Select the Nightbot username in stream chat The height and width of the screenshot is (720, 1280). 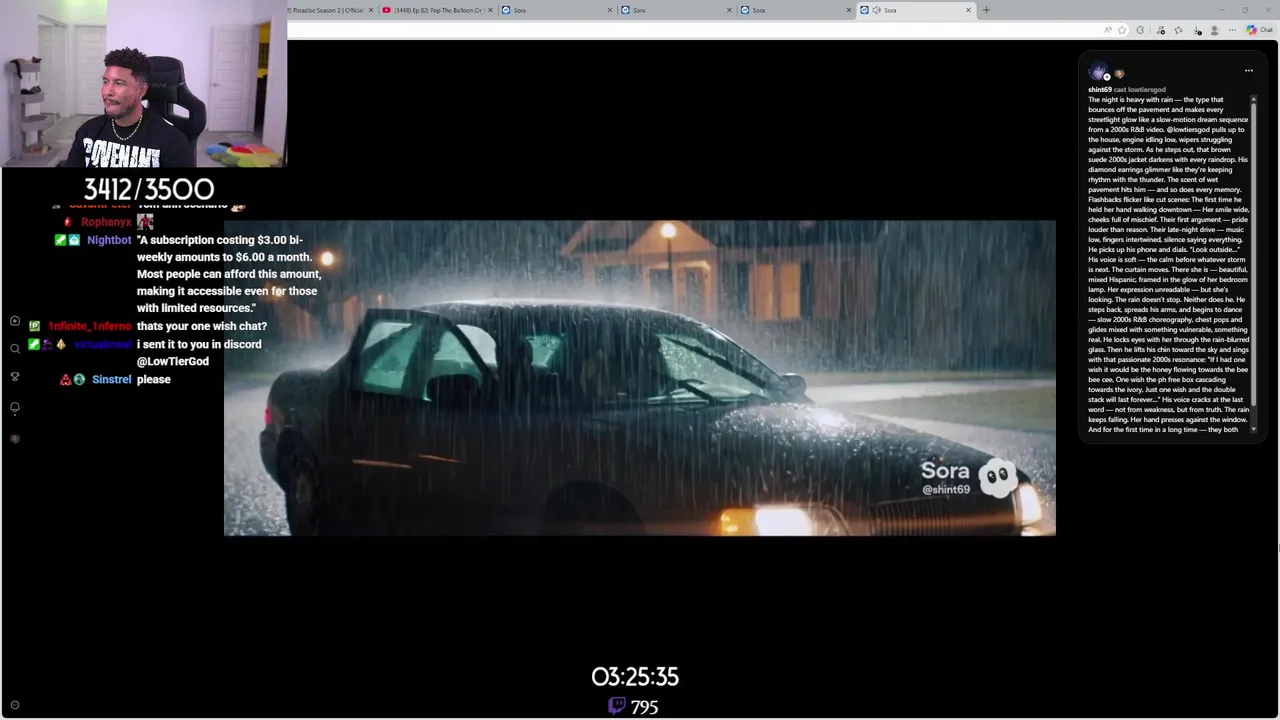[x=109, y=240]
